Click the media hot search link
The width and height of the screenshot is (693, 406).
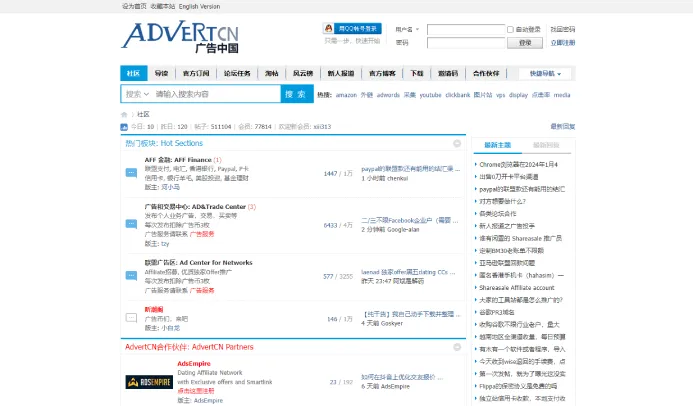[x=562, y=95]
